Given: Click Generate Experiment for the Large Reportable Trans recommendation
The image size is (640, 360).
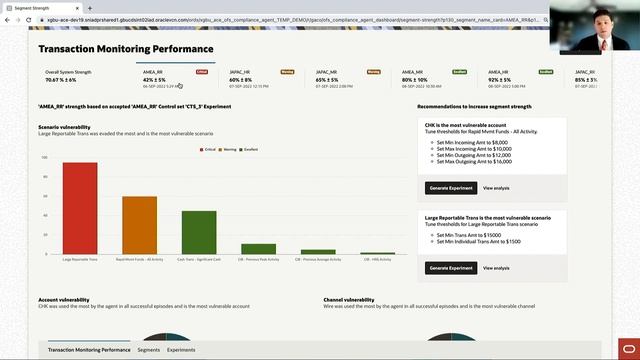Looking at the screenshot, I should (x=451, y=268).
